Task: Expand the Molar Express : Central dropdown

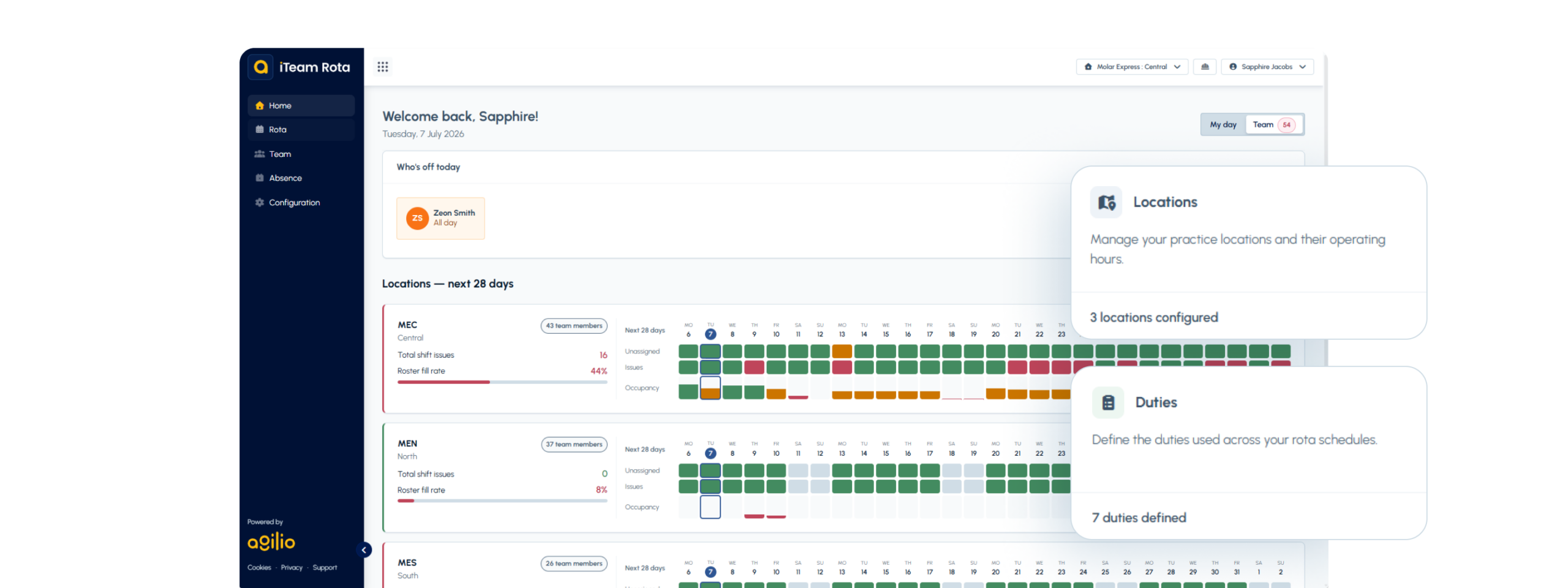Action: [x=1132, y=67]
